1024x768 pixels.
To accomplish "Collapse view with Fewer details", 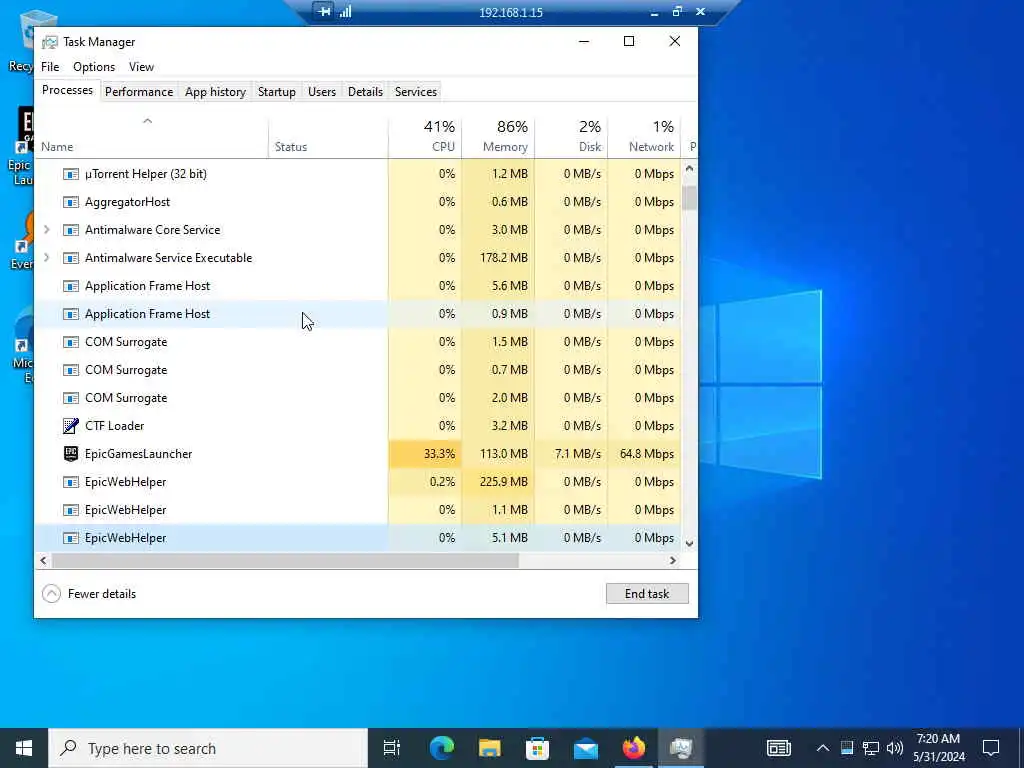I will pos(89,594).
